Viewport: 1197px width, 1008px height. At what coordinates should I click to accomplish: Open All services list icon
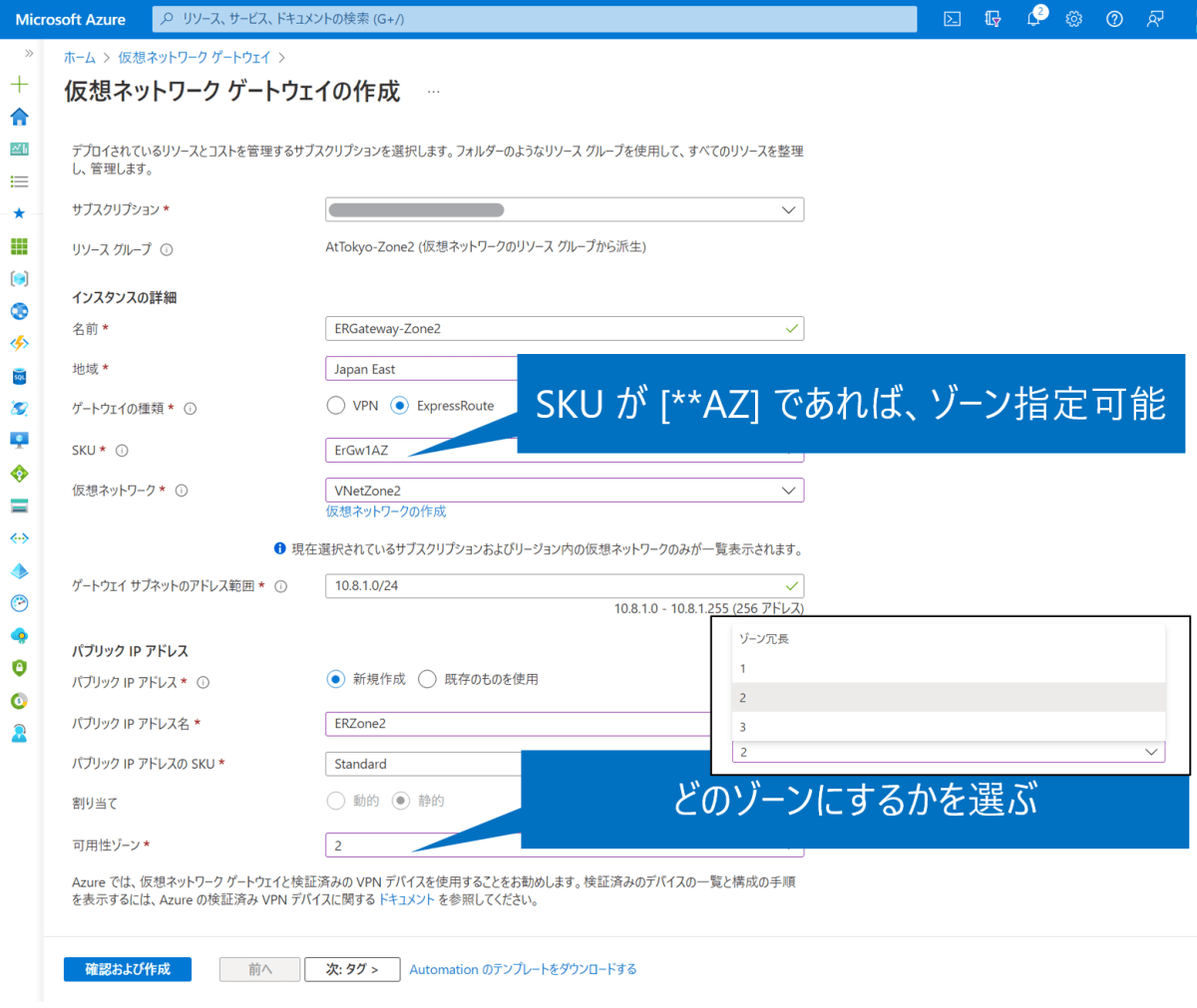click(x=19, y=181)
